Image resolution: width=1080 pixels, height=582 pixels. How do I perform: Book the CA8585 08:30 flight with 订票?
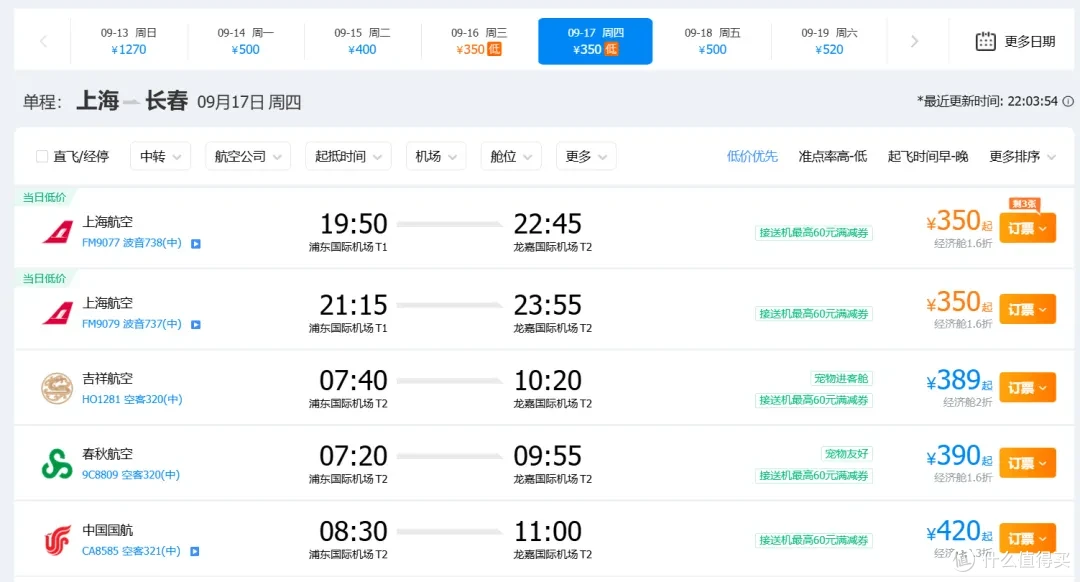coord(1027,538)
